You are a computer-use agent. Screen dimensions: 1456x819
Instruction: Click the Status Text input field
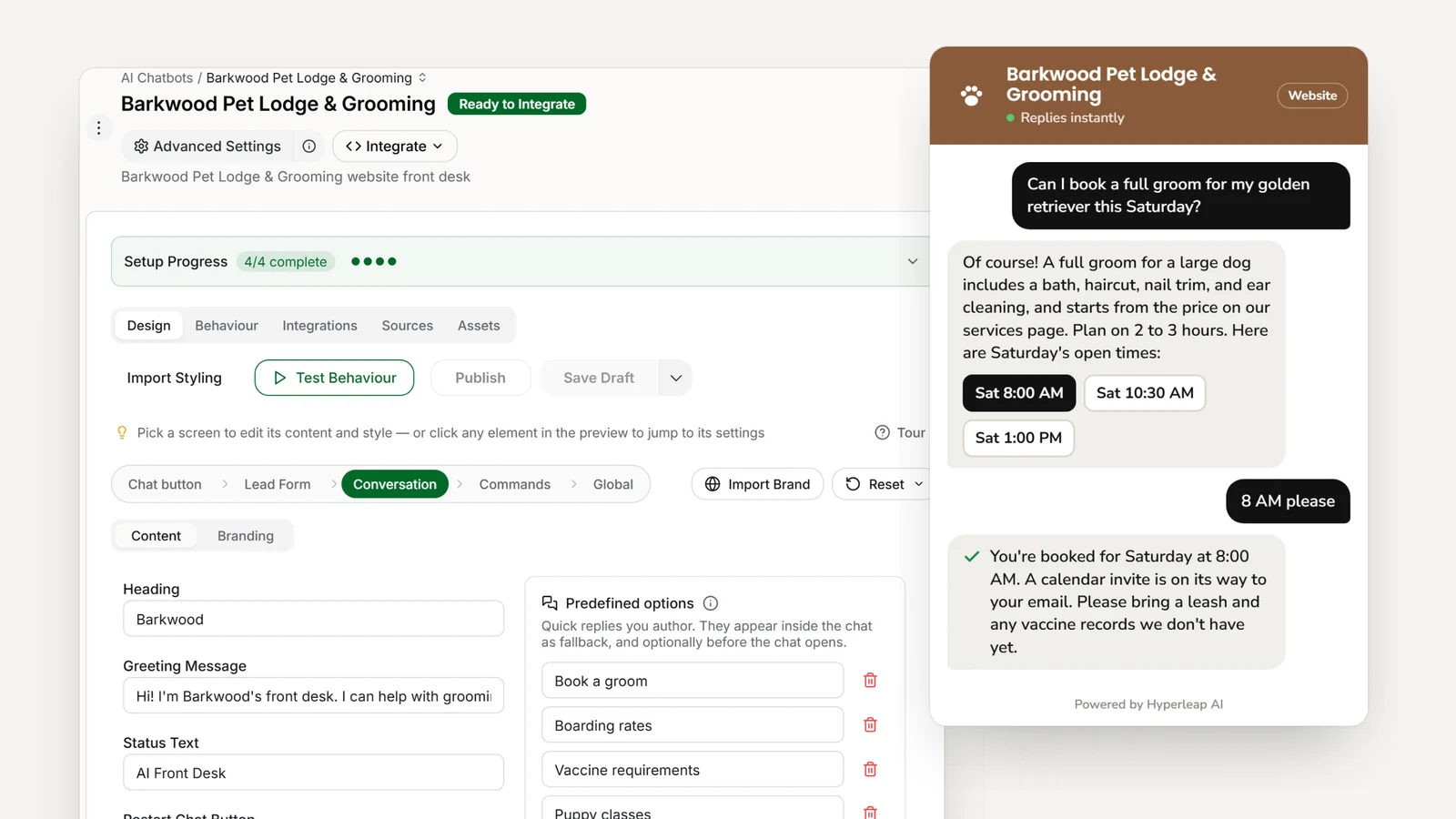tap(313, 773)
